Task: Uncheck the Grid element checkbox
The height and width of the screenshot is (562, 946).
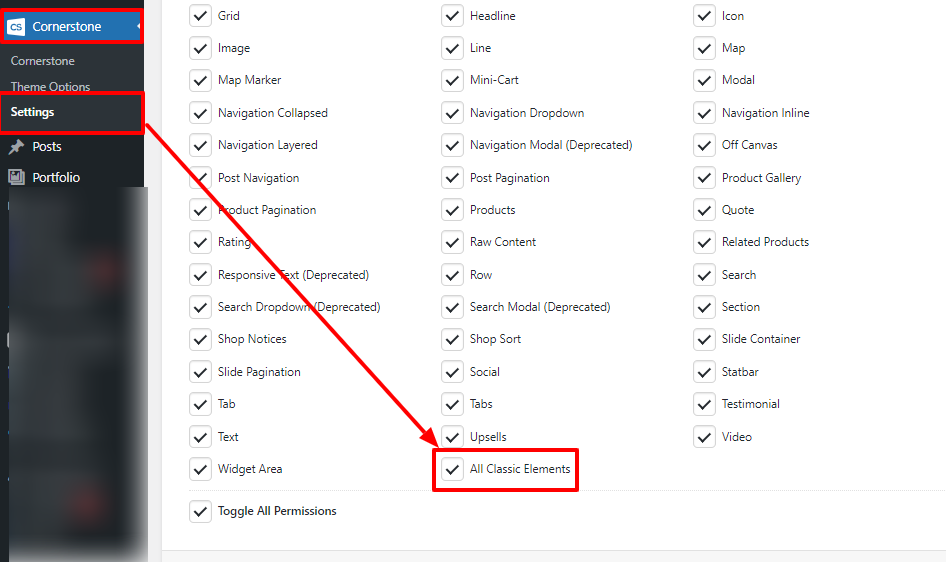Action: click(201, 16)
